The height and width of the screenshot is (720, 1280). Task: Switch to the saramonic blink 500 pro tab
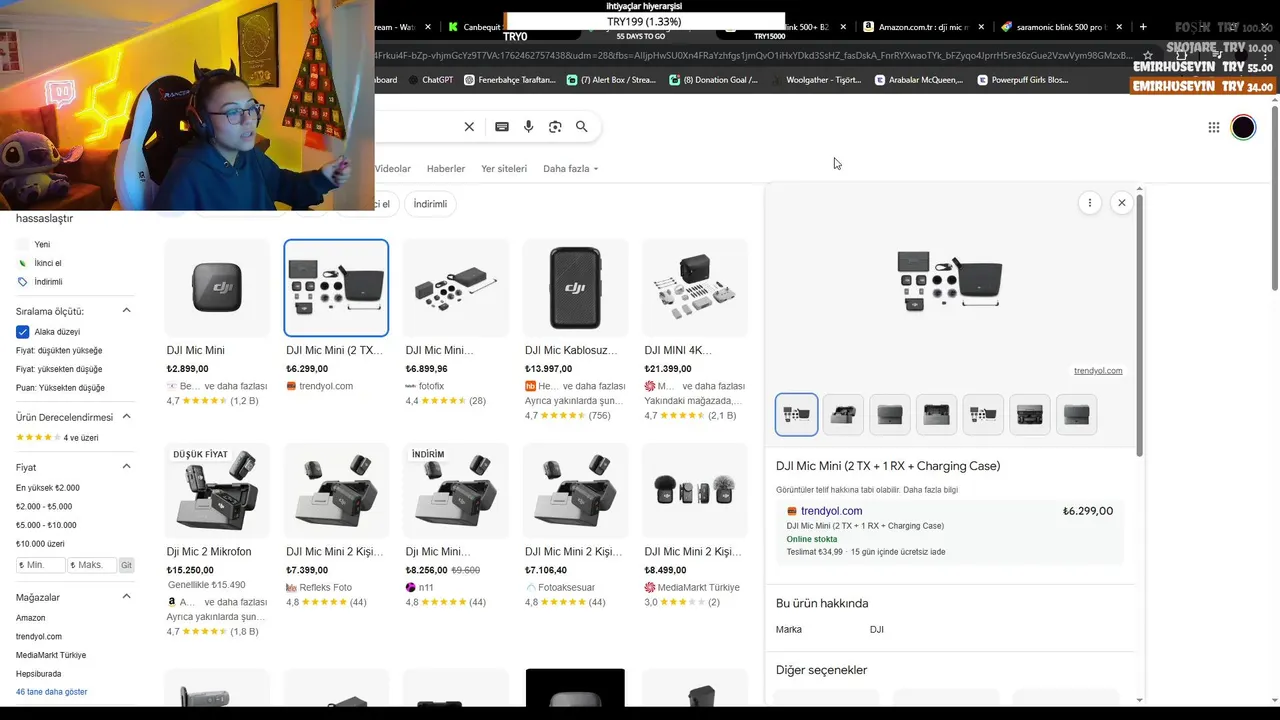click(x=1062, y=27)
